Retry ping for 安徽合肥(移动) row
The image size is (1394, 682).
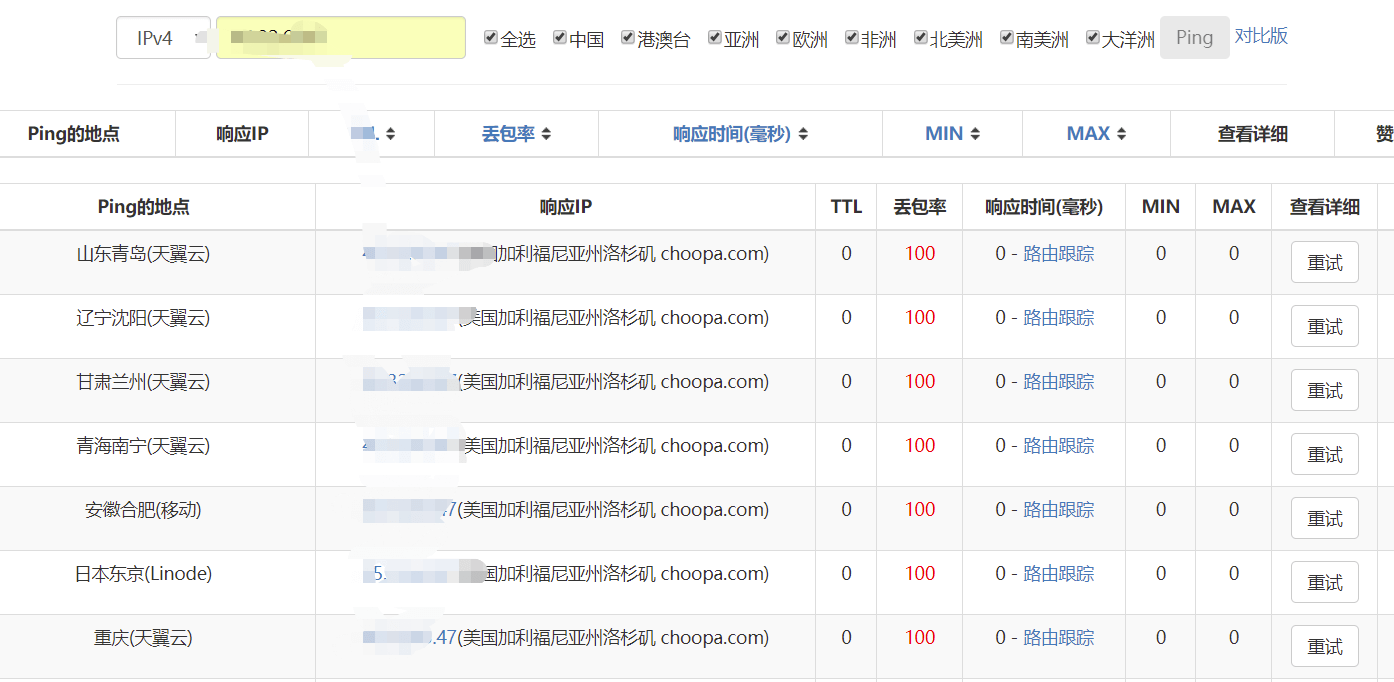(x=1324, y=519)
